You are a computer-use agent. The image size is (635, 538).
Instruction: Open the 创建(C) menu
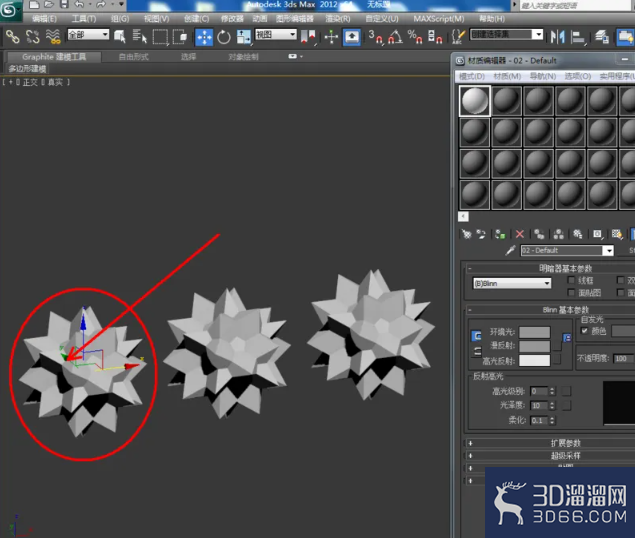pos(196,19)
